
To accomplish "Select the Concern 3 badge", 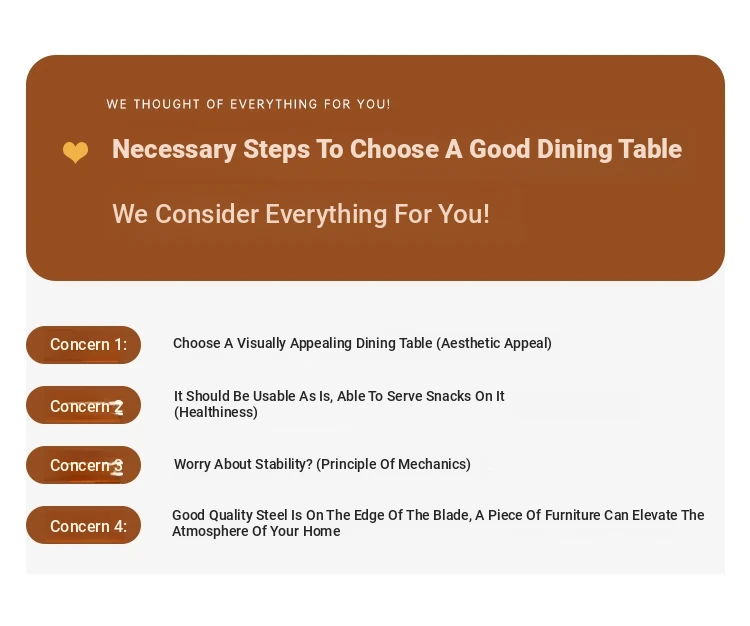I will [x=83, y=465].
